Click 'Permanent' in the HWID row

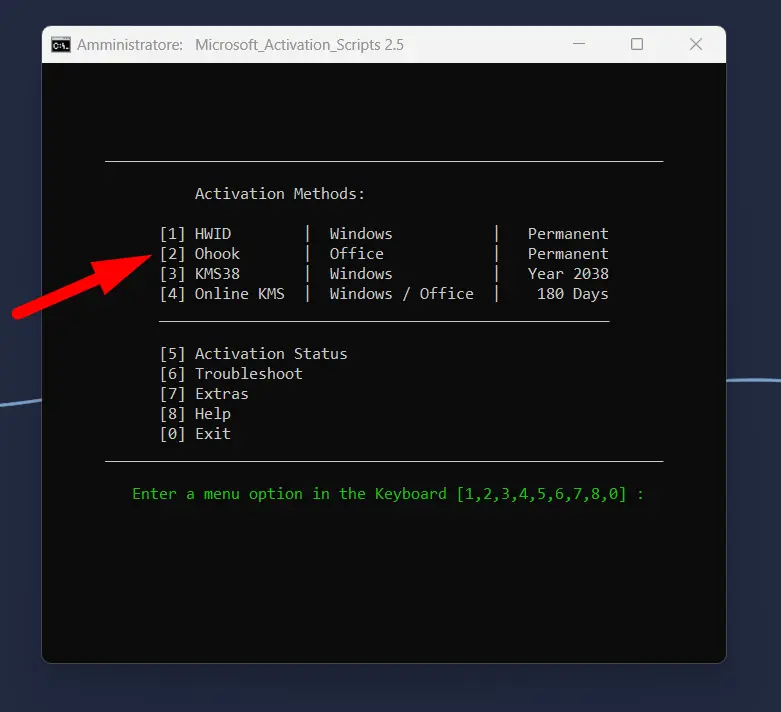click(568, 234)
